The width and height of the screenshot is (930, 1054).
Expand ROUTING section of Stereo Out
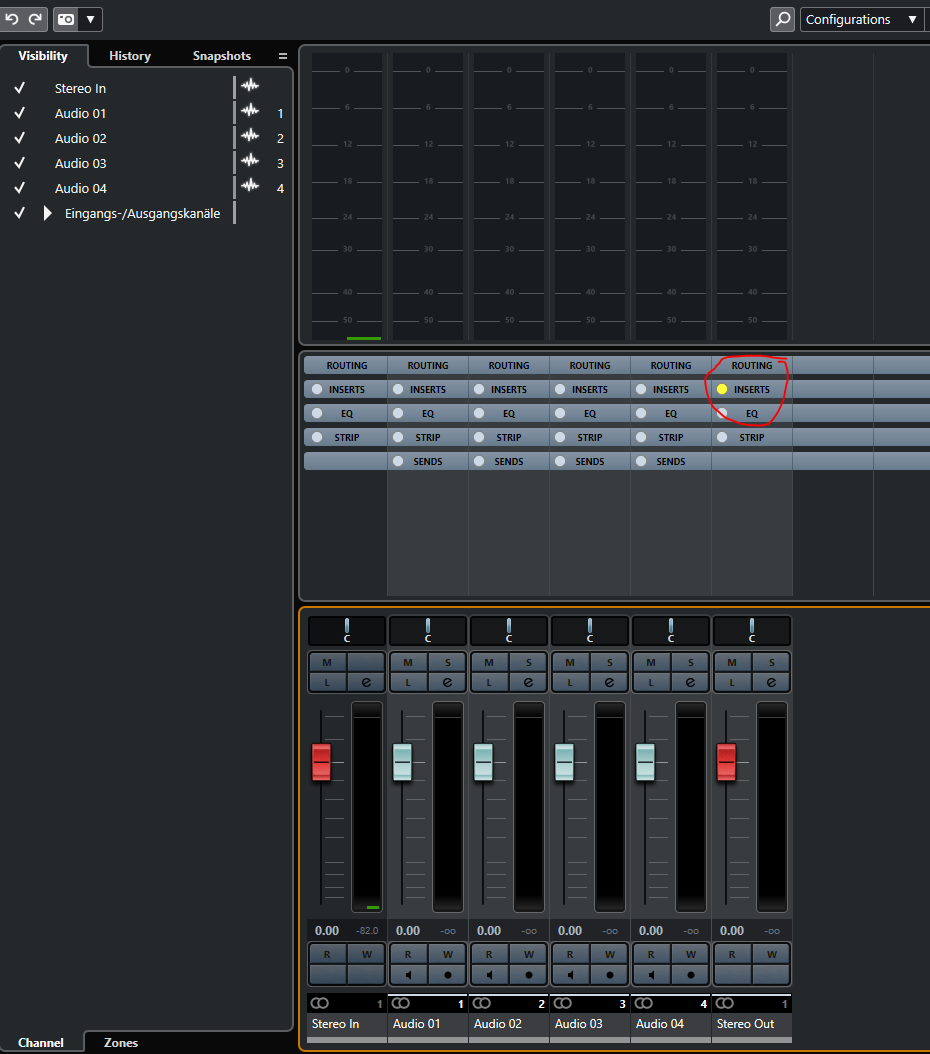[752, 365]
